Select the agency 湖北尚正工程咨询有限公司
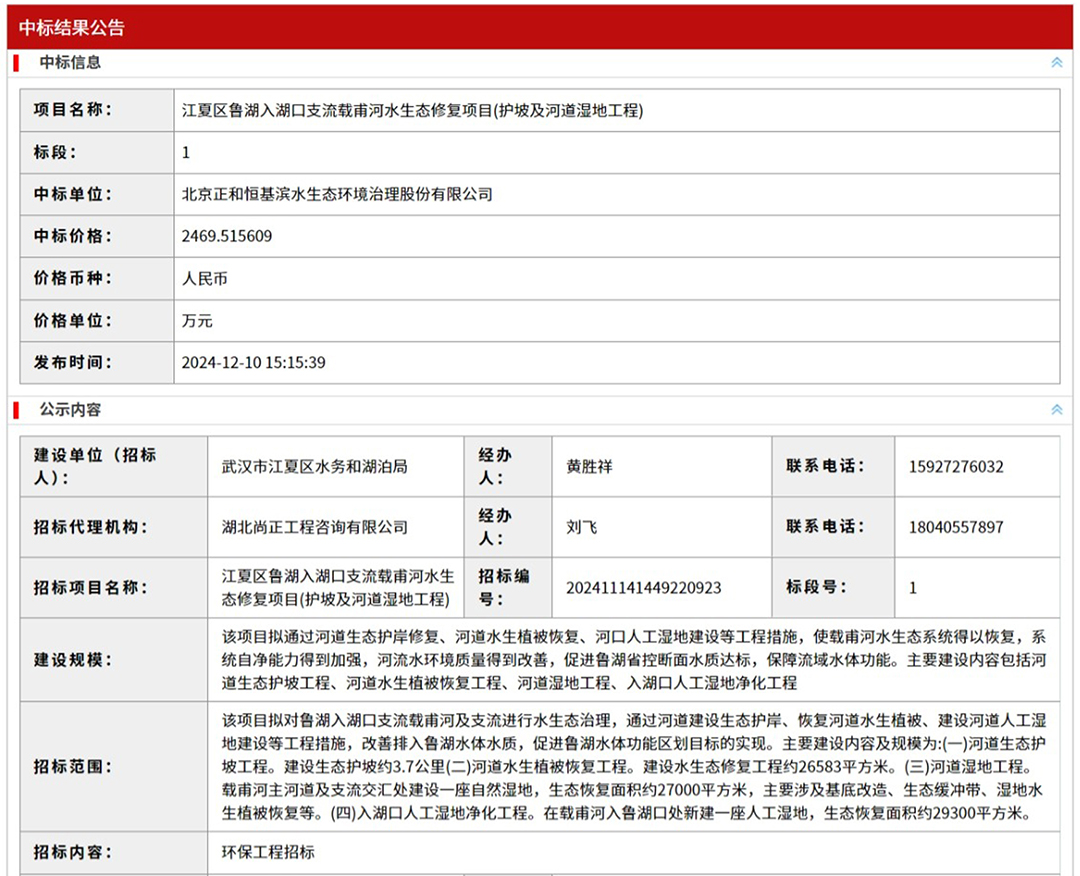 click(314, 526)
